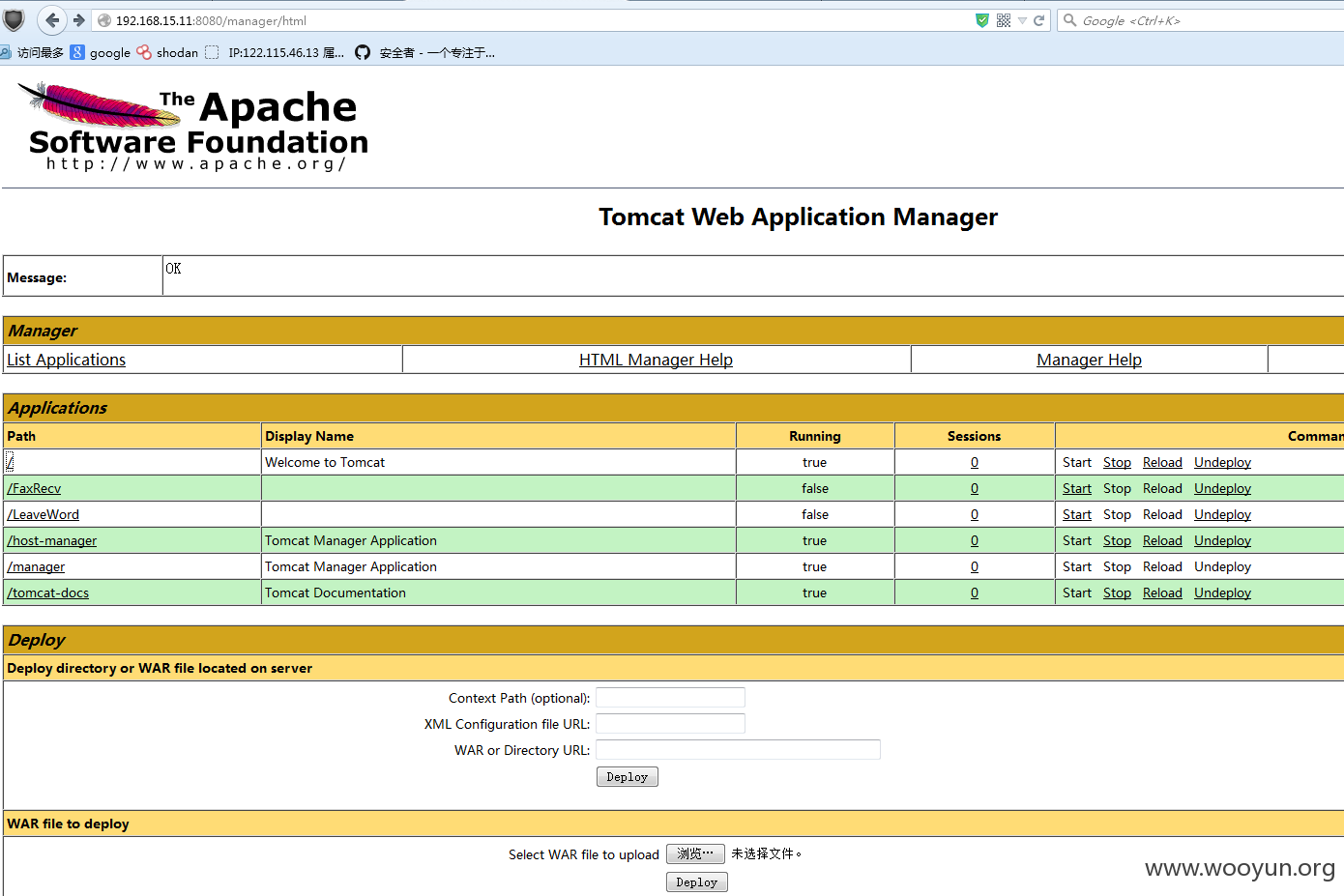Click the OK message text

coord(173,269)
